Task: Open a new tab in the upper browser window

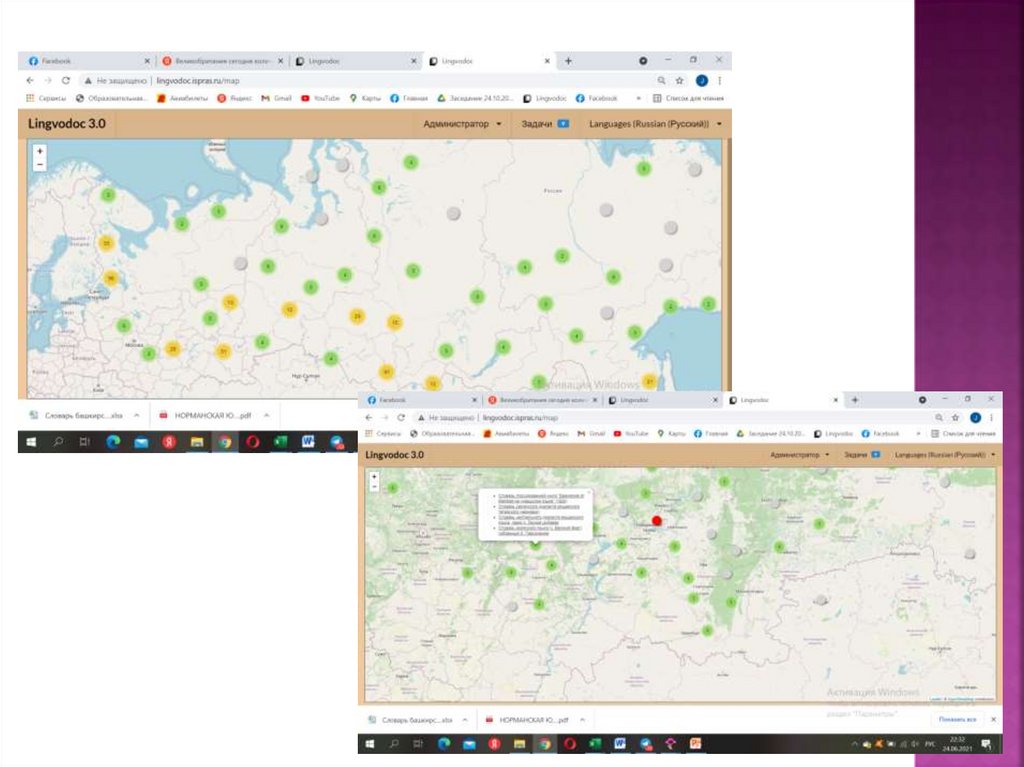Action: pyautogui.click(x=568, y=61)
